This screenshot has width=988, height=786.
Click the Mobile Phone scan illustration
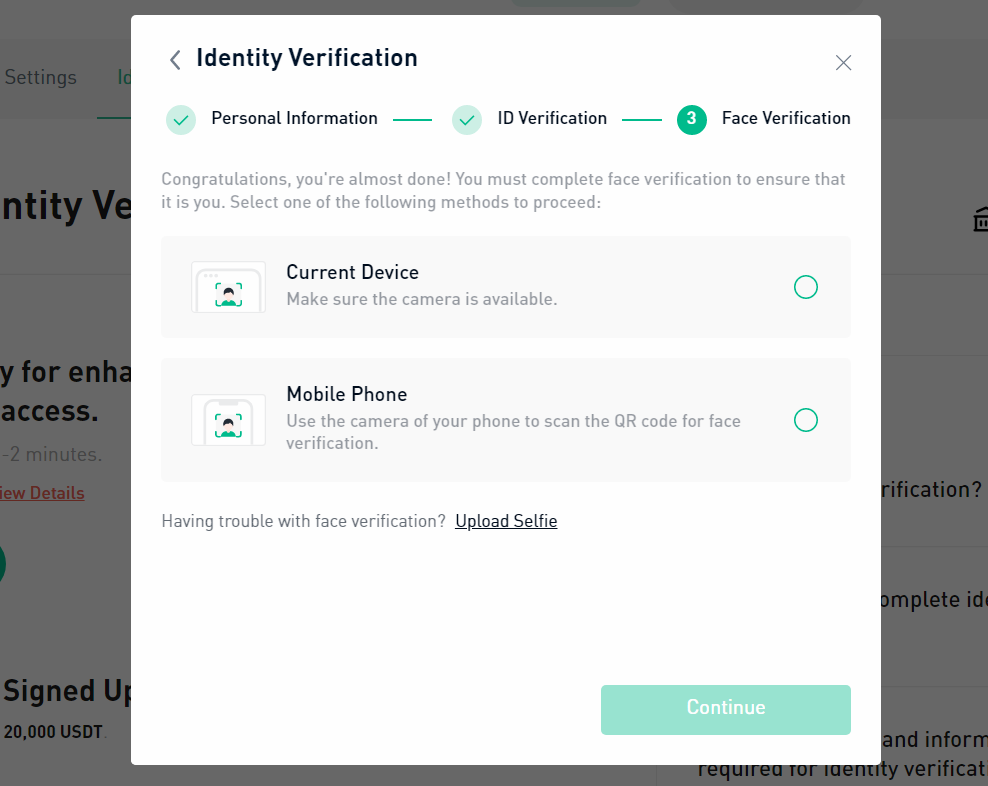click(x=228, y=420)
